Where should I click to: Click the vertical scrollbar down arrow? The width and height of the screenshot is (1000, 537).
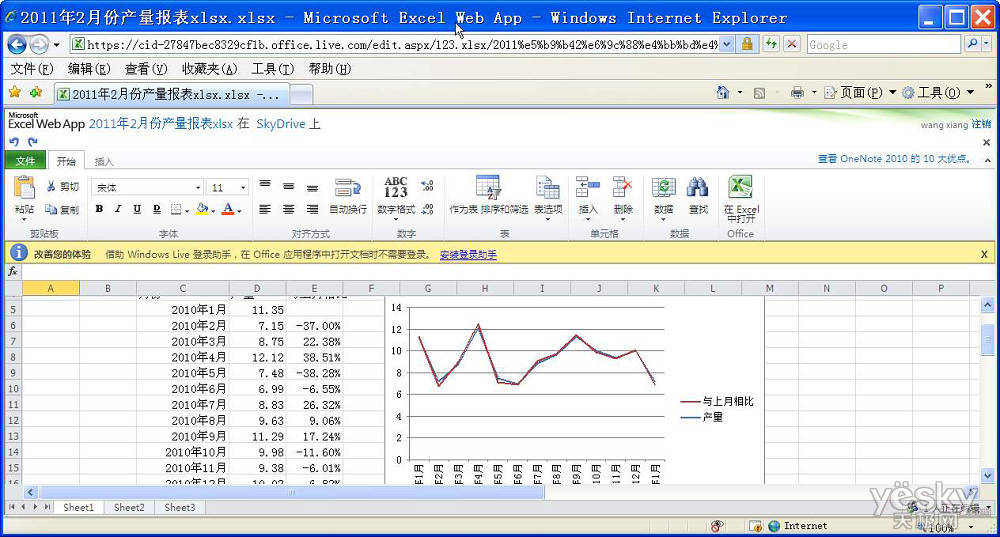(987, 475)
